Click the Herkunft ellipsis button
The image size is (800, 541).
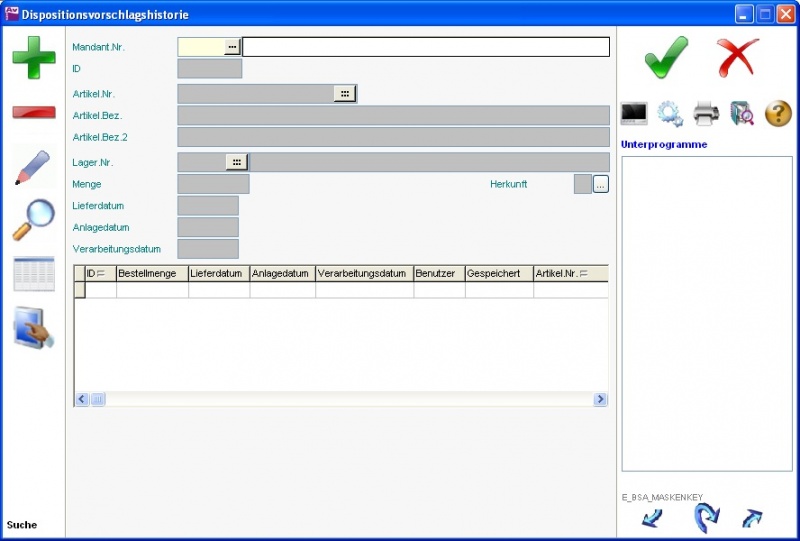coord(601,184)
